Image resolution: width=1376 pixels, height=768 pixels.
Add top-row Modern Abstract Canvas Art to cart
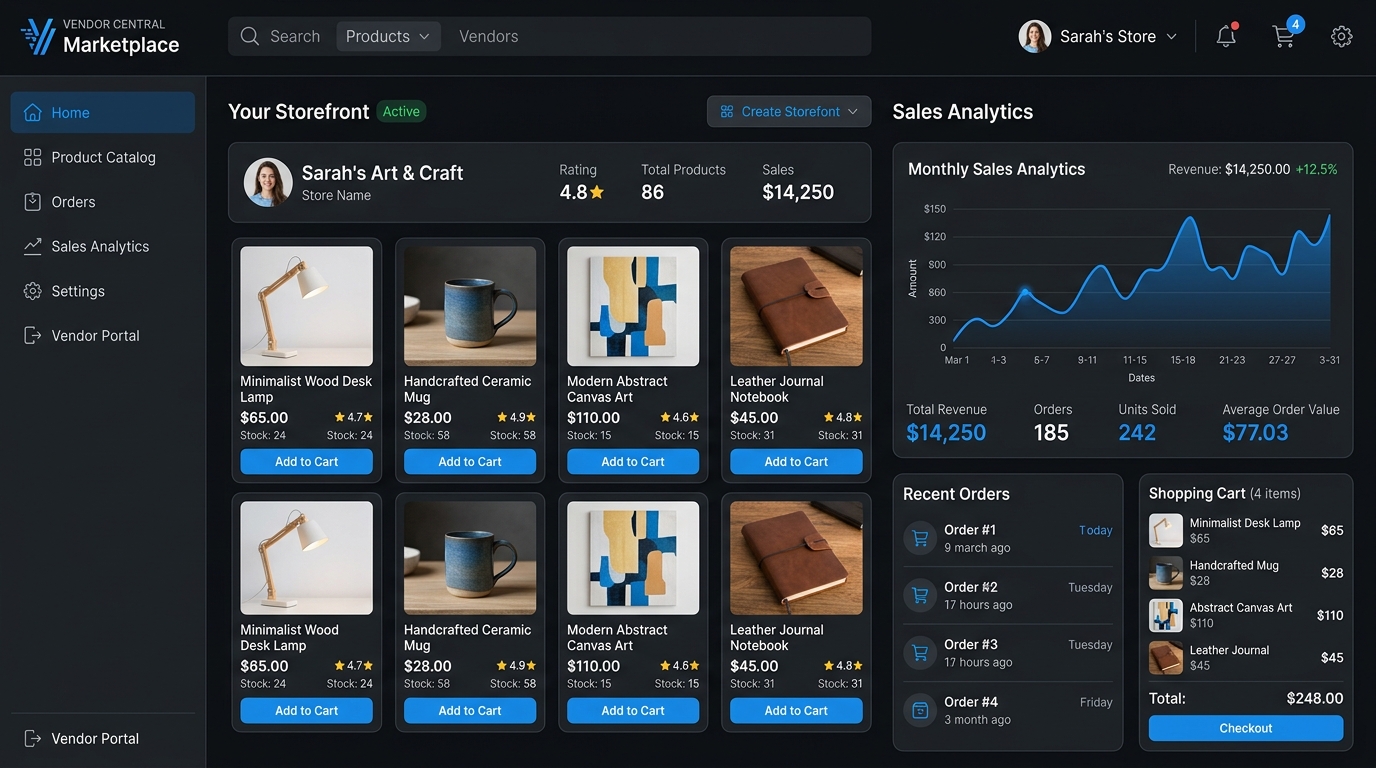click(633, 461)
